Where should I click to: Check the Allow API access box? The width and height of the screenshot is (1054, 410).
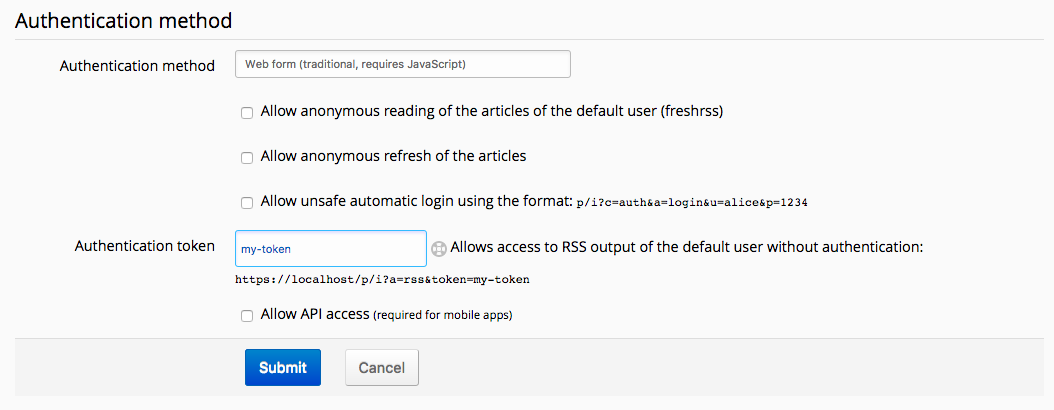pos(247,316)
